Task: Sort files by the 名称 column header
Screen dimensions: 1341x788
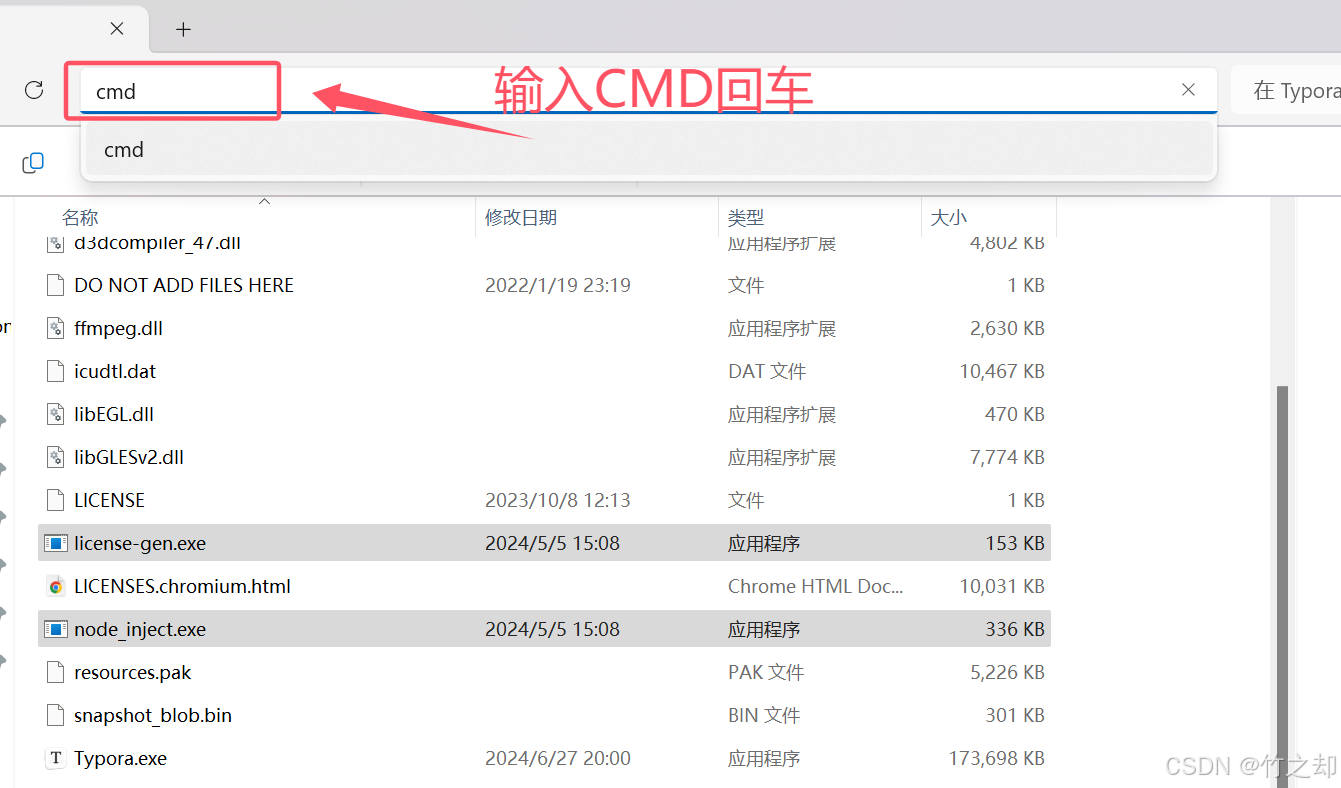Action: (80, 217)
